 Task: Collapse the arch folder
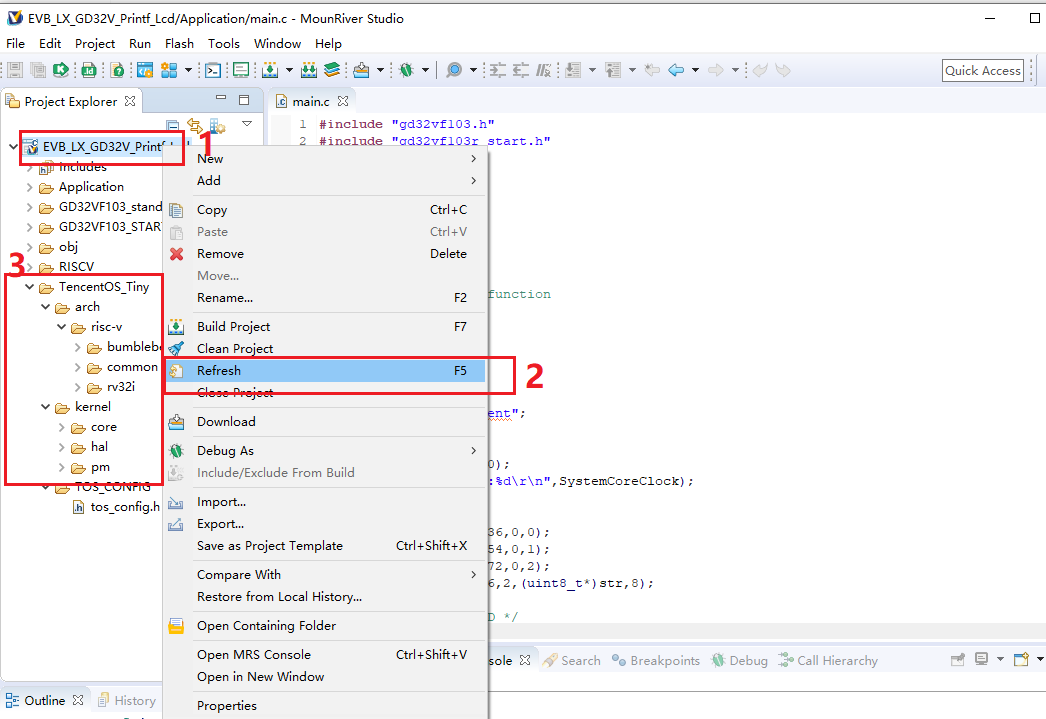(x=45, y=307)
